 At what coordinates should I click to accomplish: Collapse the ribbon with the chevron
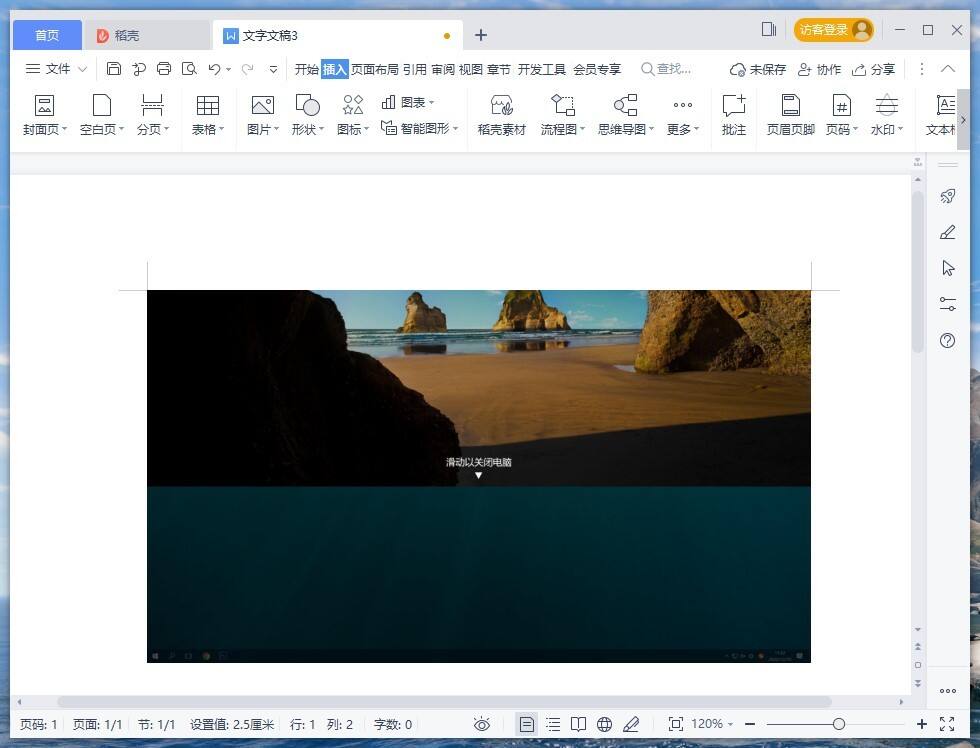[948, 69]
